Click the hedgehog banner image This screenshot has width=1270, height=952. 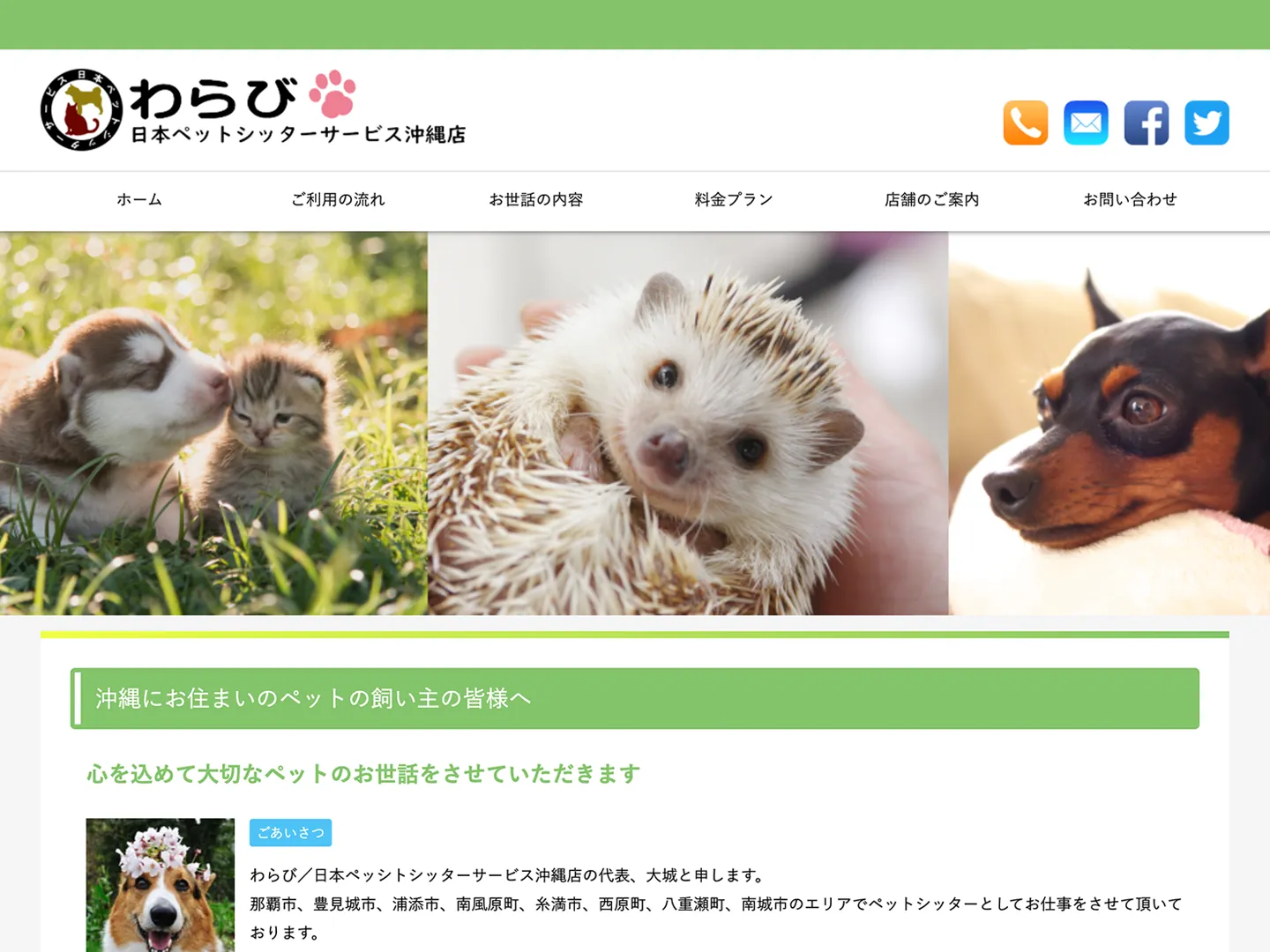688,423
